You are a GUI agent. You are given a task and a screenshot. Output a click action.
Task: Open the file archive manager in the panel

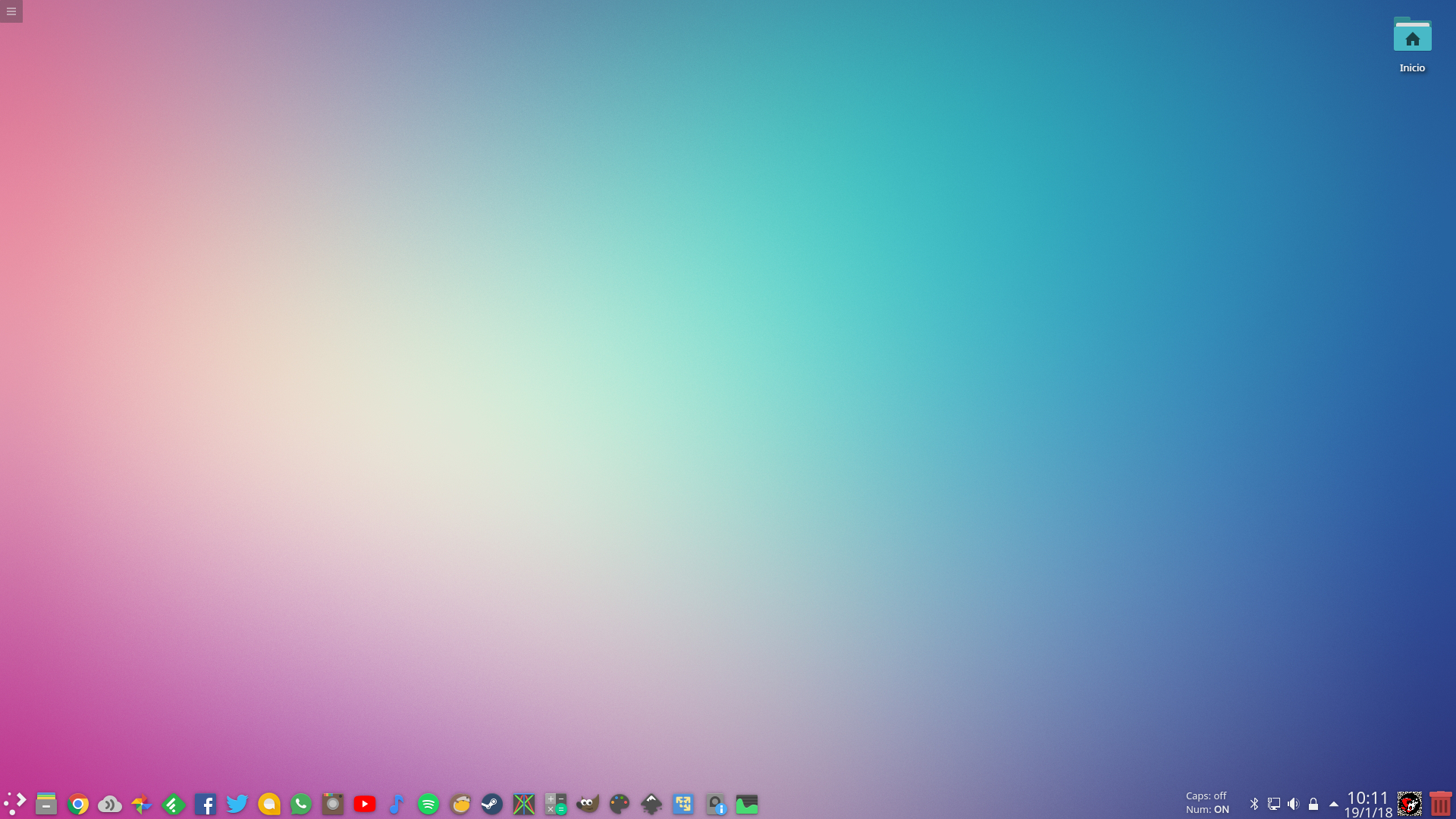46,804
